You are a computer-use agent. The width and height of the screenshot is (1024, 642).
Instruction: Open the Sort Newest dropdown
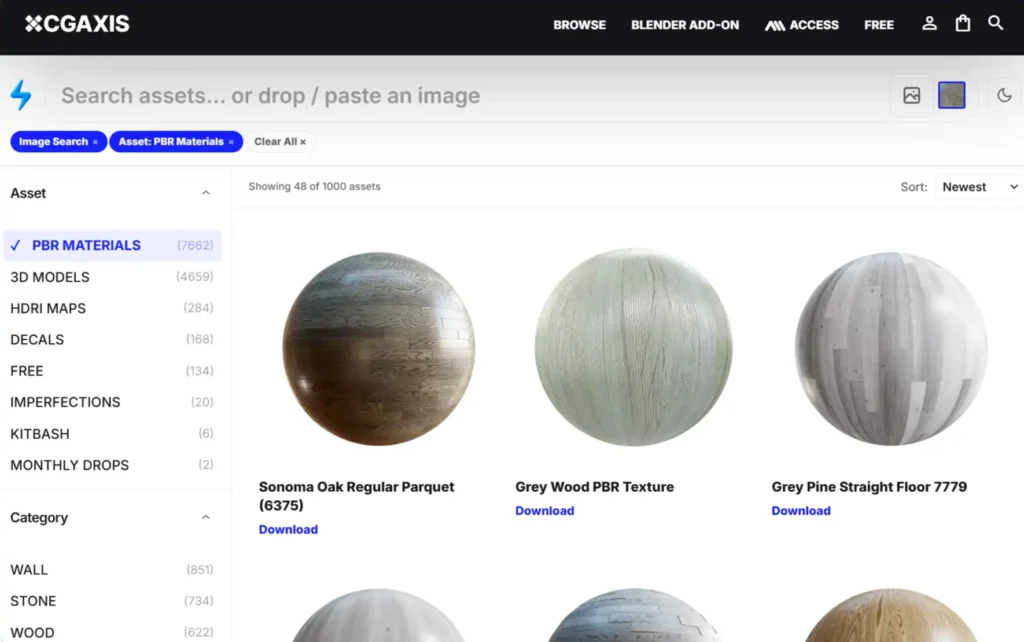coord(977,187)
